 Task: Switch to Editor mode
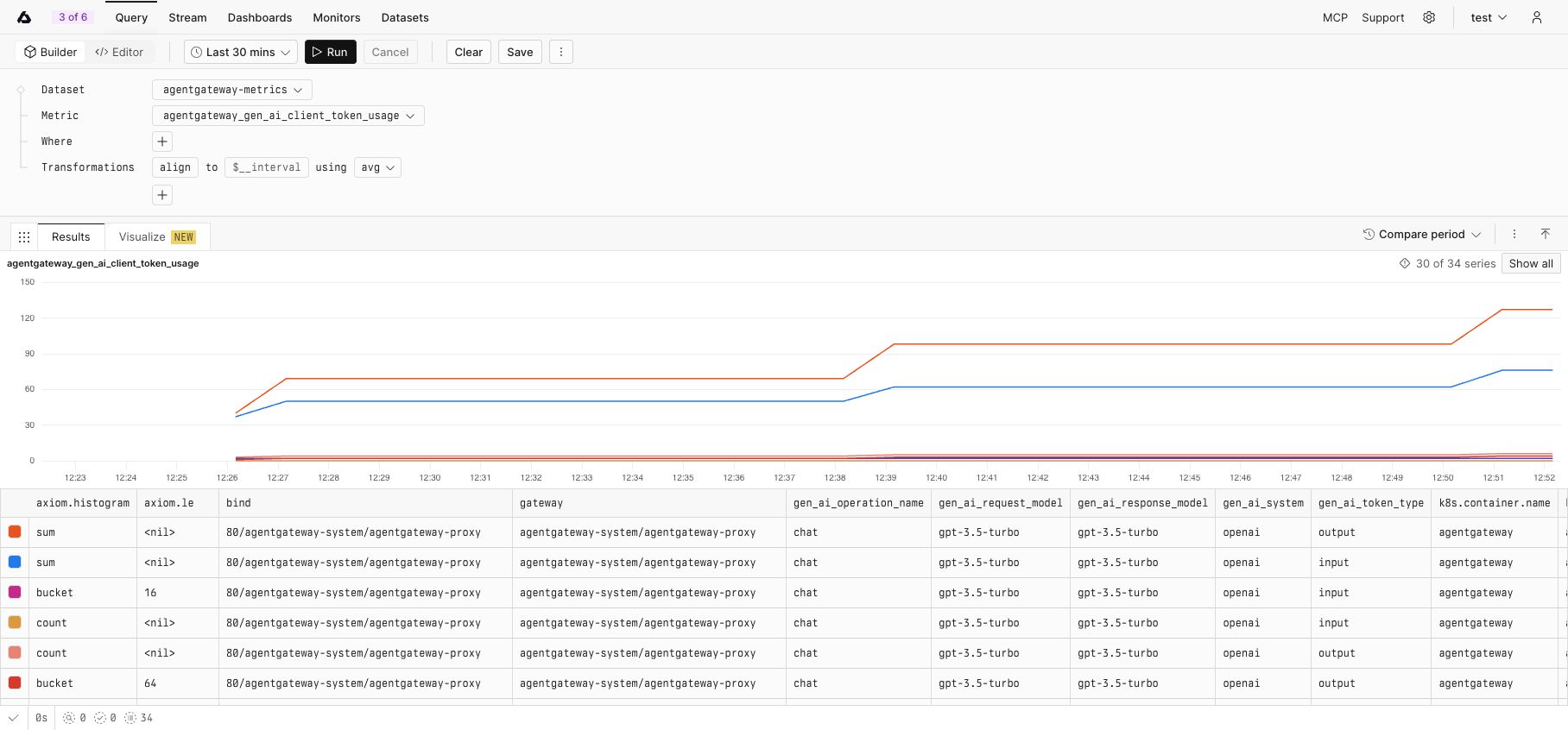(120, 52)
